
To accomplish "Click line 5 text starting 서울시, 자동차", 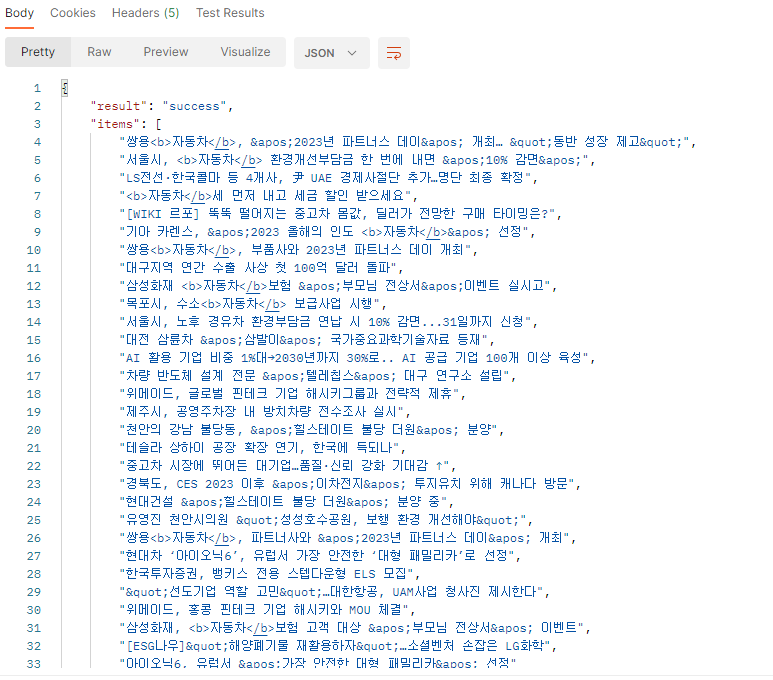I will [354, 160].
